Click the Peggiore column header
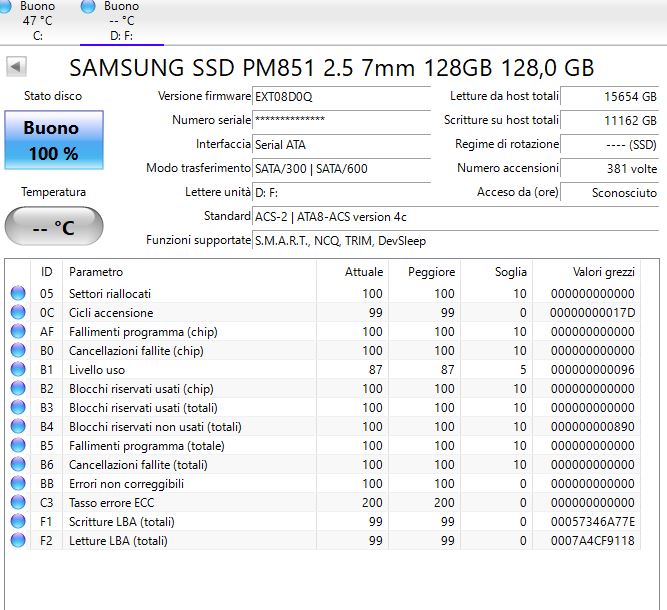 point(425,272)
